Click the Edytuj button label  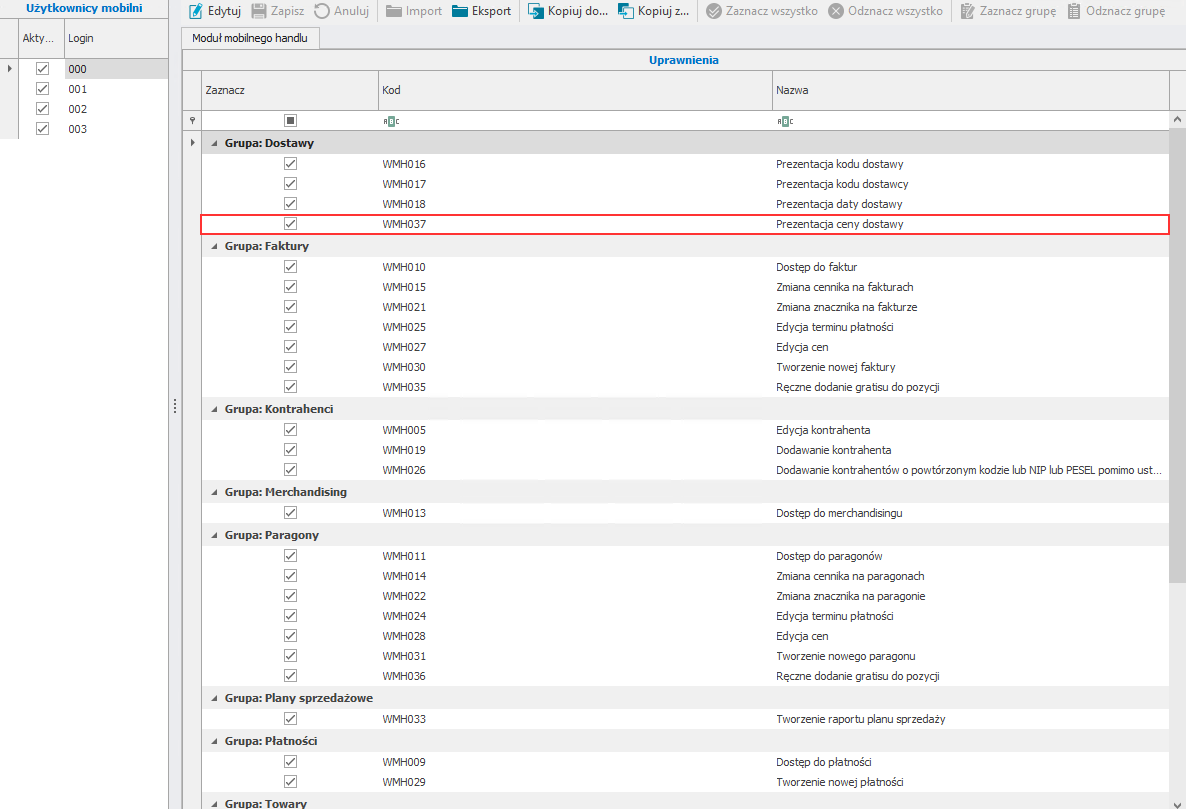tap(224, 11)
